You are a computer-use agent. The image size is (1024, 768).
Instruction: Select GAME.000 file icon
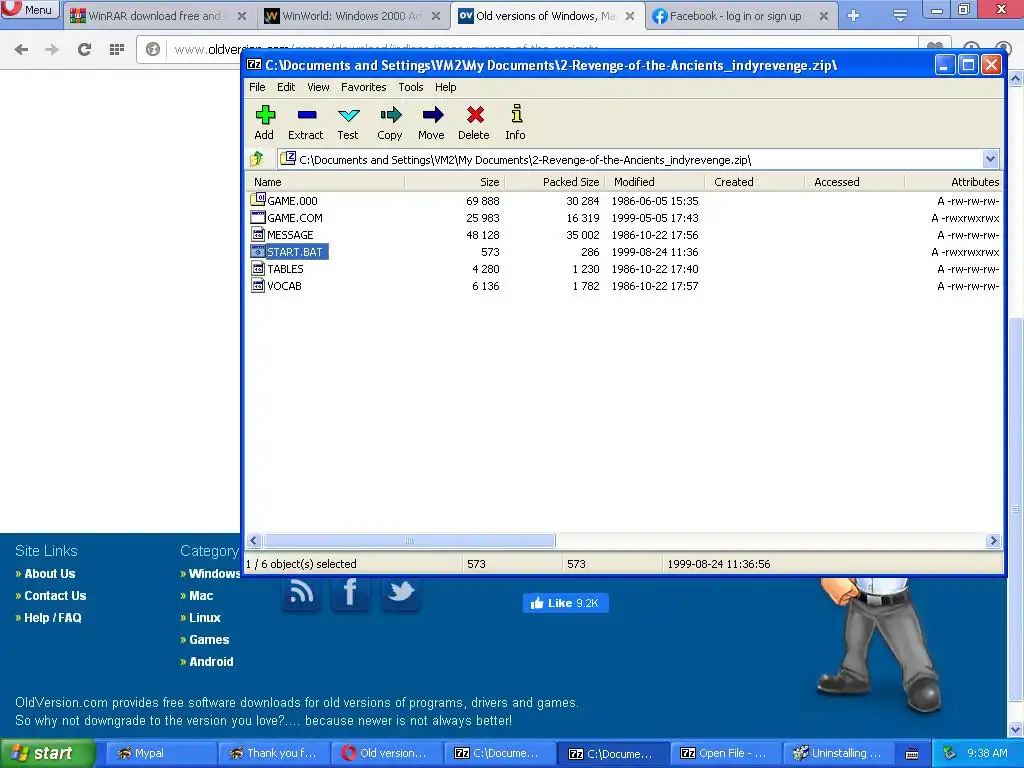click(x=258, y=200)
